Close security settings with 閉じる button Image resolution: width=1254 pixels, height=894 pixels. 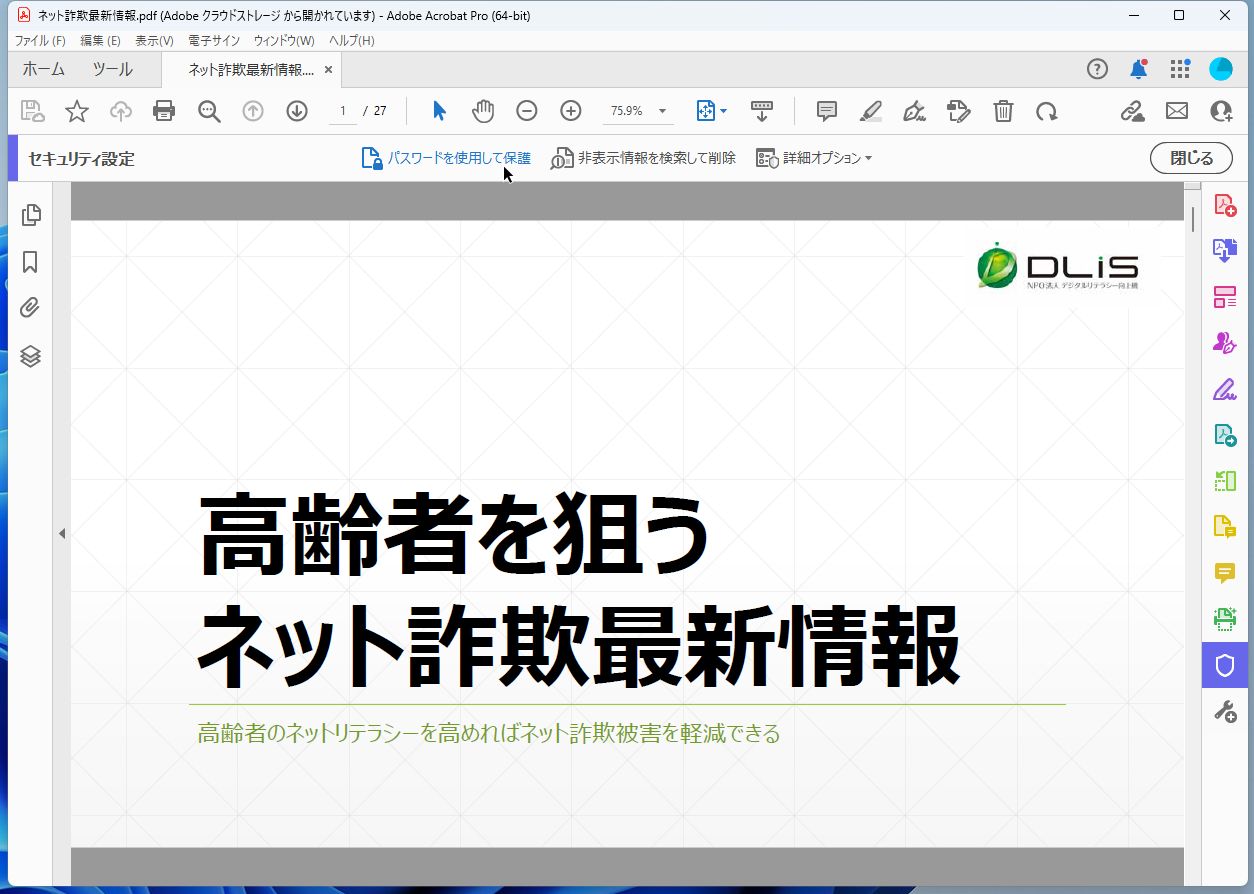(1191, 157)
